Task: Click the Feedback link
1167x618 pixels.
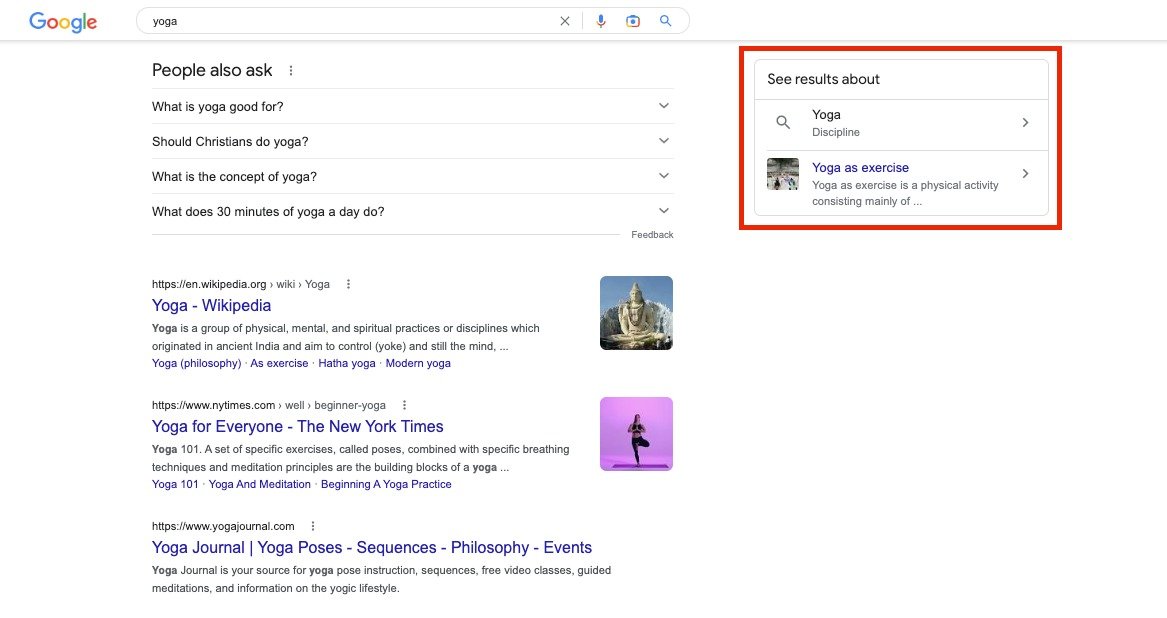Action: [x=652, y=234]
